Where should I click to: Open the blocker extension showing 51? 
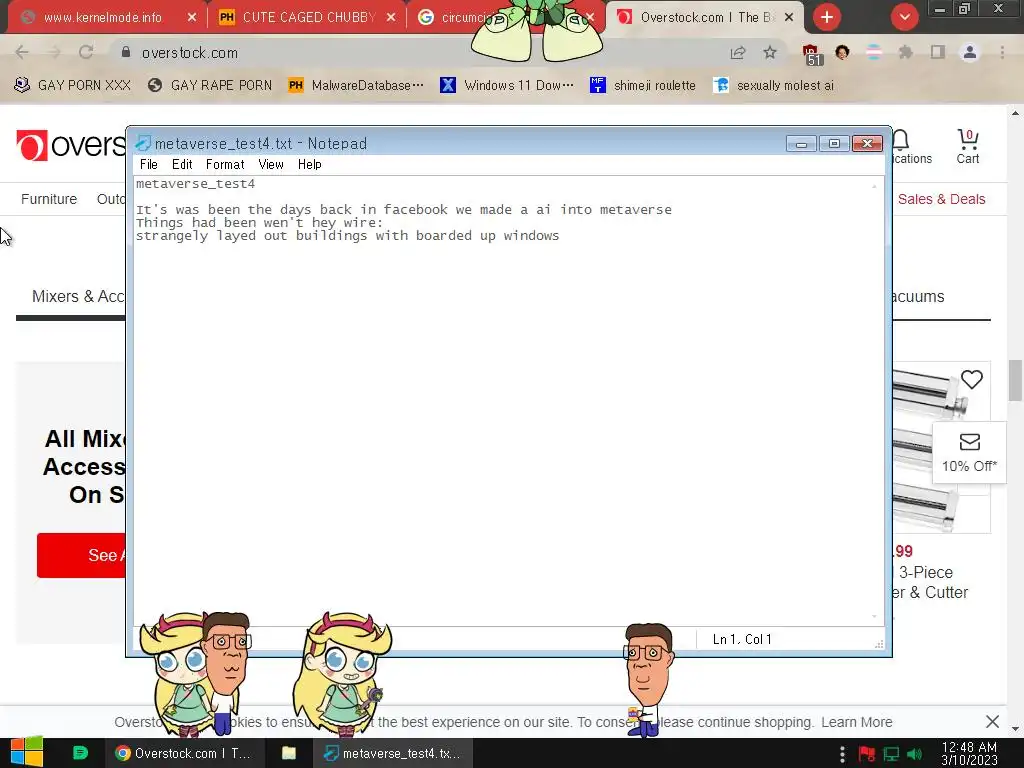tap(812, 54)
